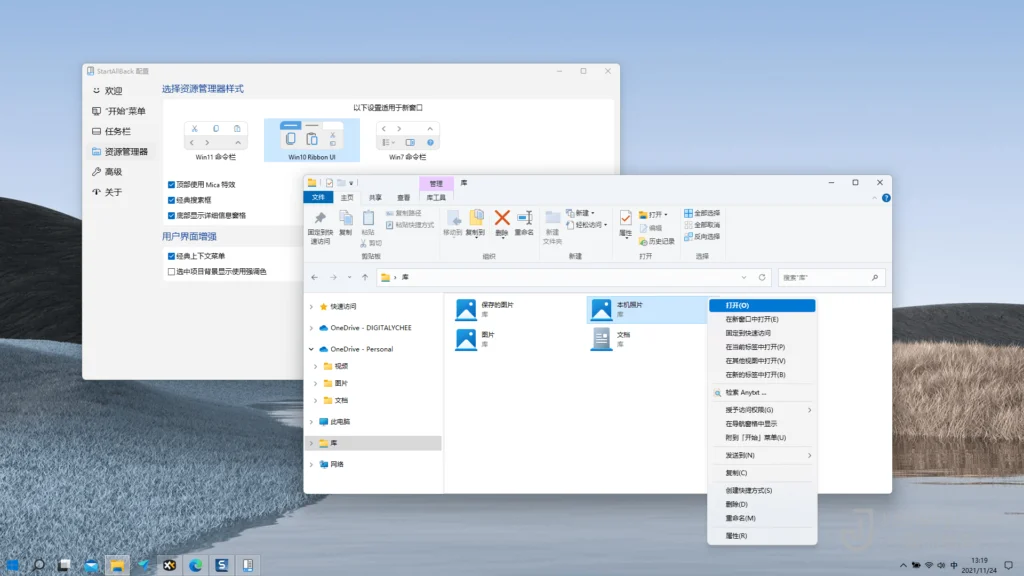This screenshot has height=576, width=1024.
Task: Click the Explorer search box
Action: pyautogui.click(x=831, y=278)
